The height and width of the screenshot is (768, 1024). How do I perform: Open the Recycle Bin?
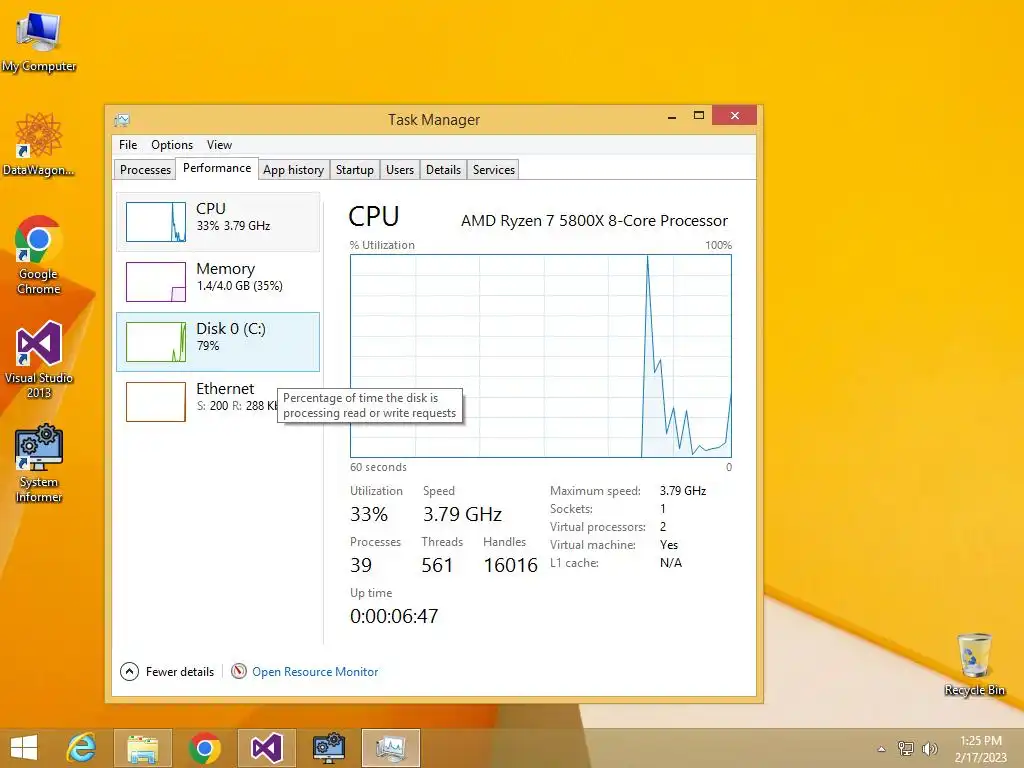974,664
